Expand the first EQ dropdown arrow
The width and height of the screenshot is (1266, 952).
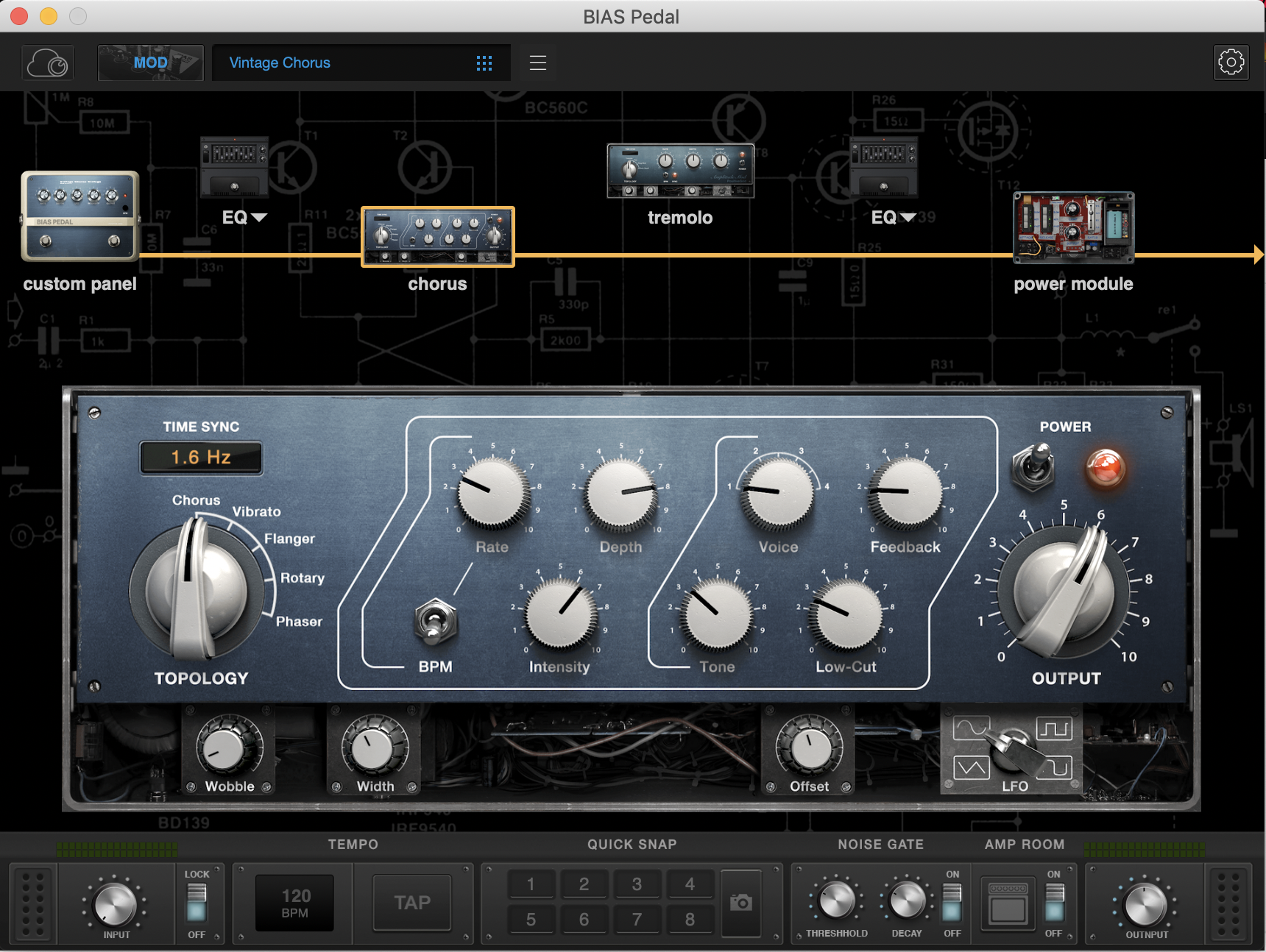(x=259, y=218)
